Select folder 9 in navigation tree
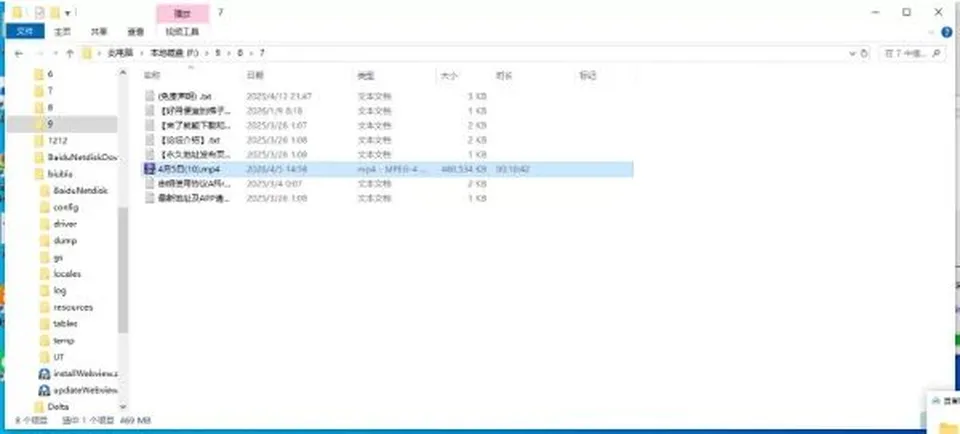The height and width of the screenshot is (434, 960). point(61,124)
